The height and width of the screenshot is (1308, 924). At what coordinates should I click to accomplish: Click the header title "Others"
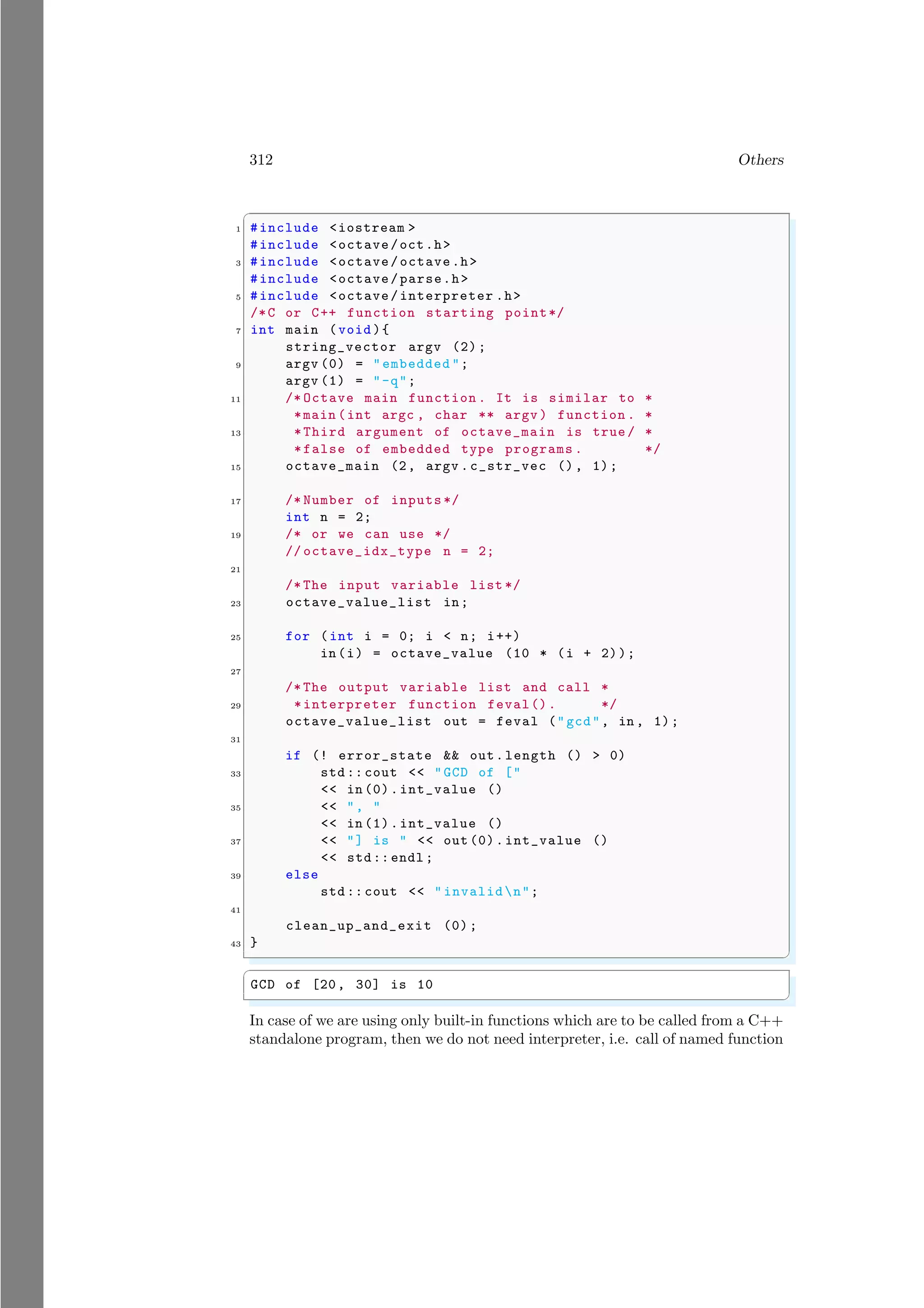761,159
